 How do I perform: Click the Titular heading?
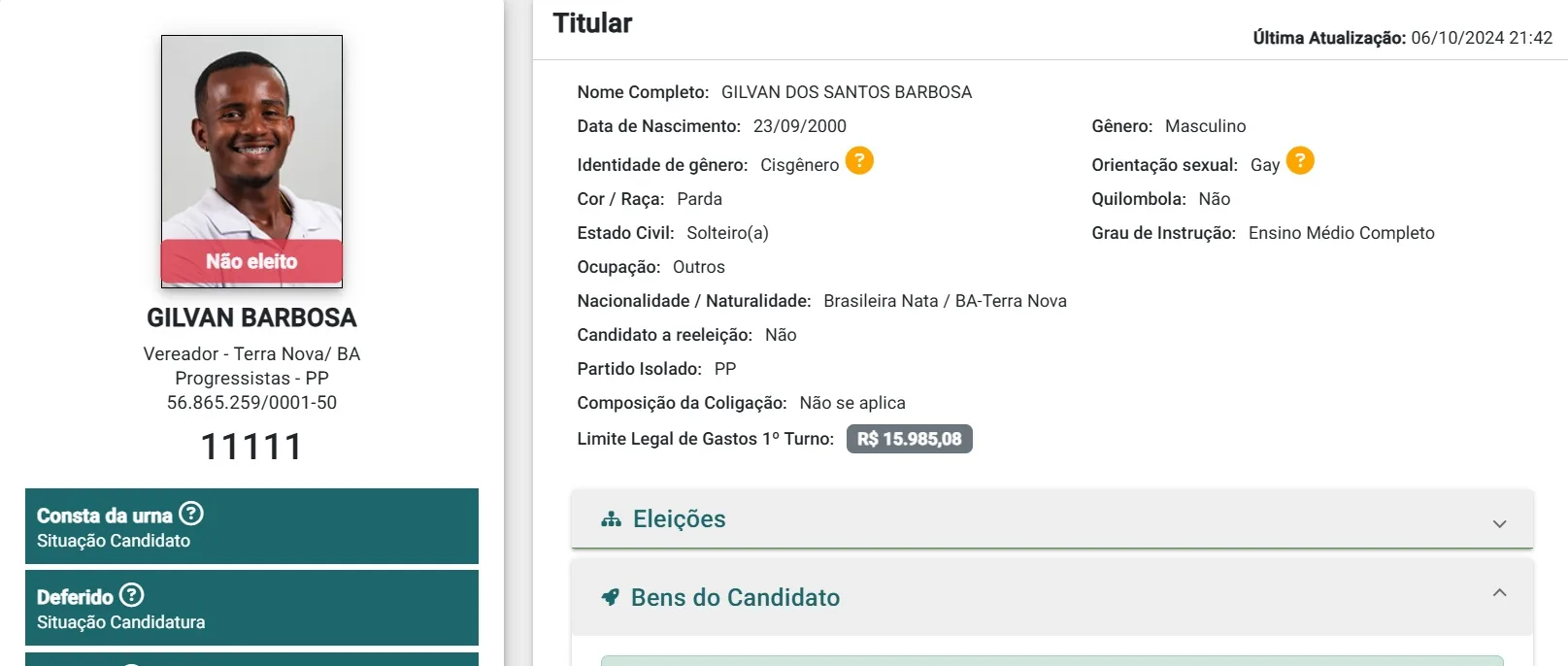[x=592, y=23]
